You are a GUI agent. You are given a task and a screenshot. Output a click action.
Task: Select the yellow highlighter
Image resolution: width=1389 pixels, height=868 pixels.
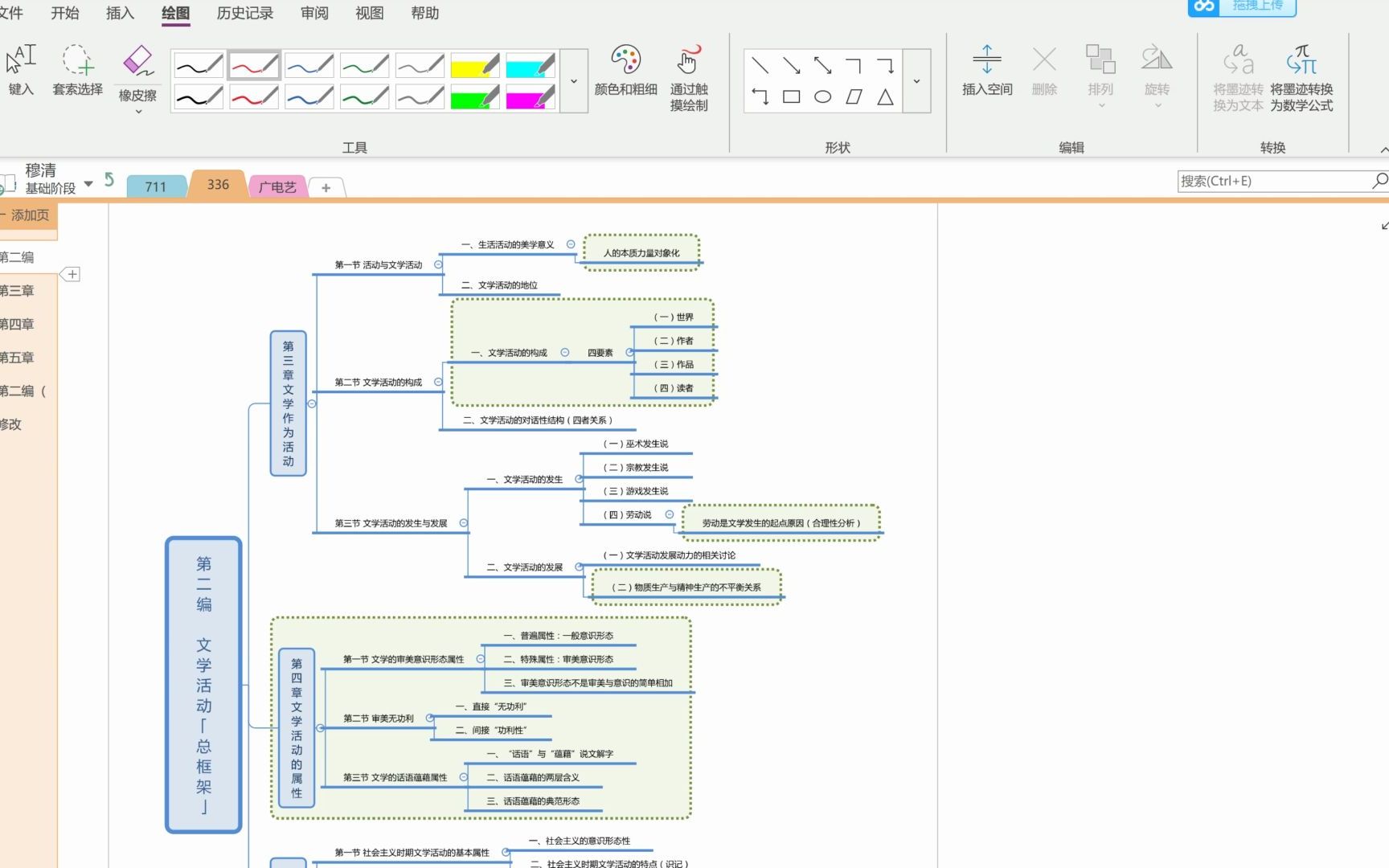(x=475, y=65)
